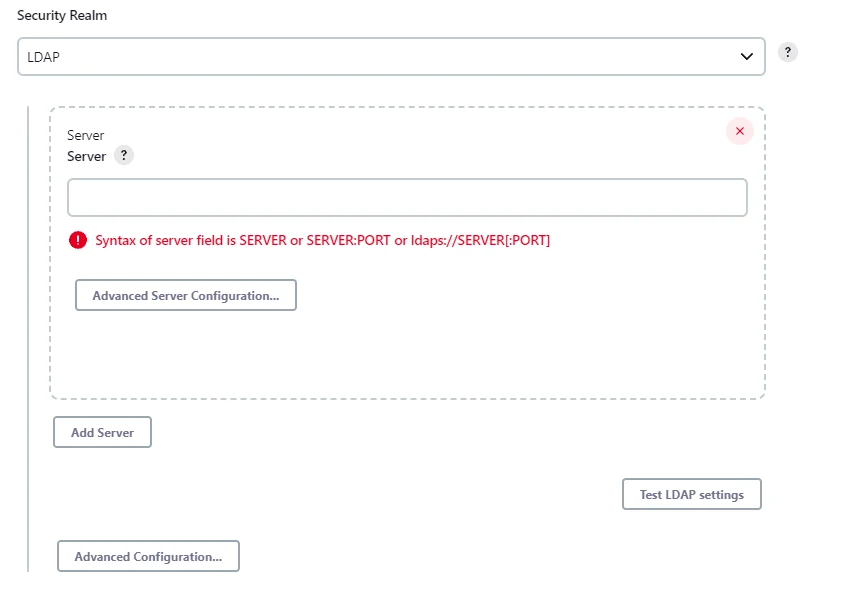
Task: Click the chevron arrow on the LDAP selector
Action: 746,57
